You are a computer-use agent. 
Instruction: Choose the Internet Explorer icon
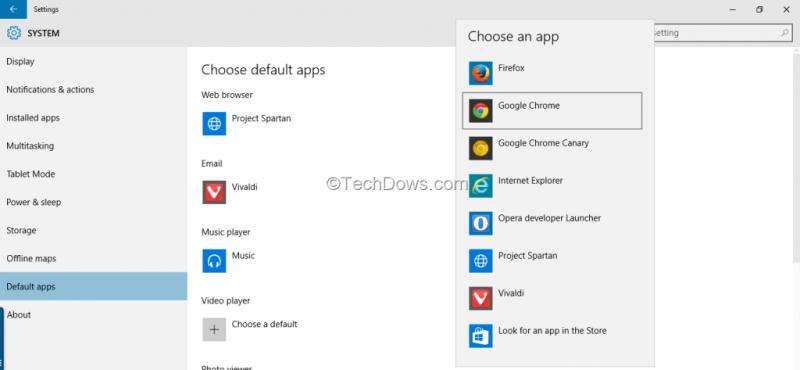click(x=480, y=186)
